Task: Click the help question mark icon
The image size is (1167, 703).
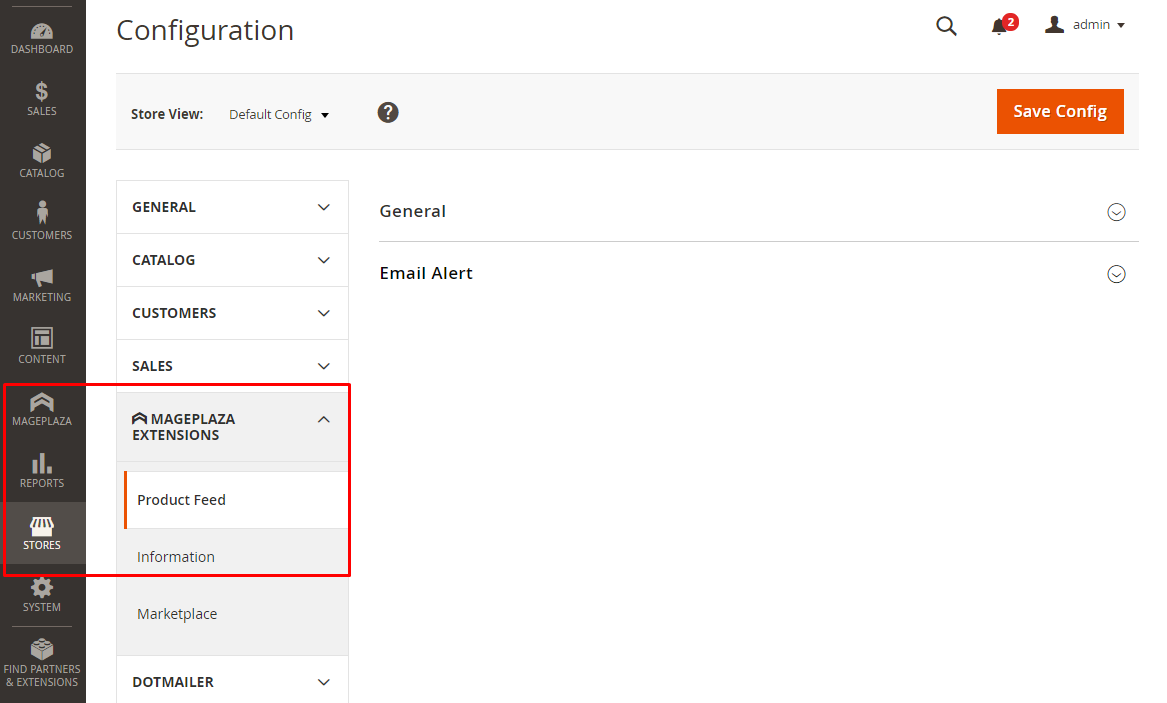Action: coord(388,113)
